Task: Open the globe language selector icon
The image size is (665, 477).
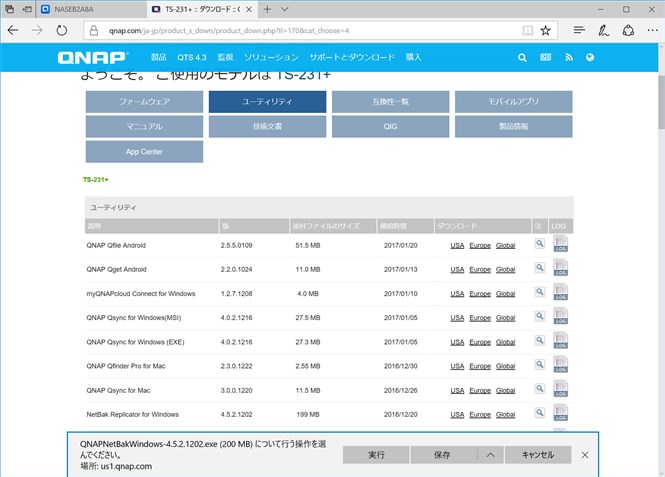Action: [x=590, y=57]
